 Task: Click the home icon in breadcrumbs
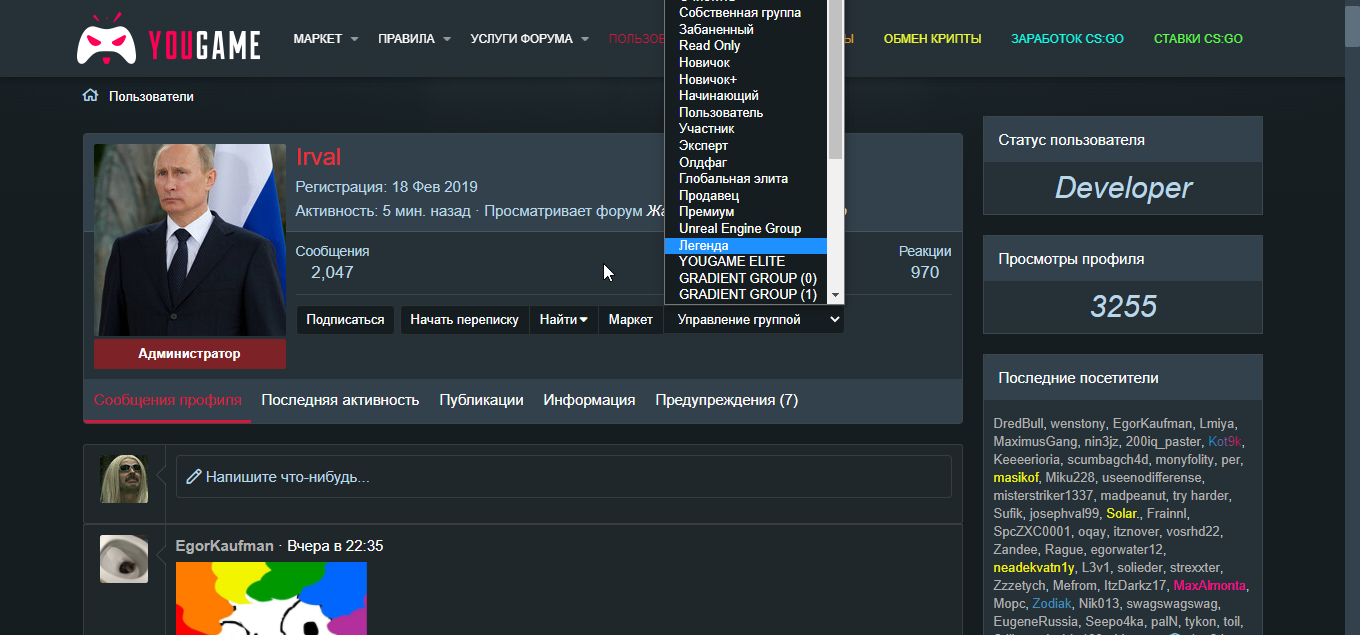pyautogui.click(x=90, y=96)
